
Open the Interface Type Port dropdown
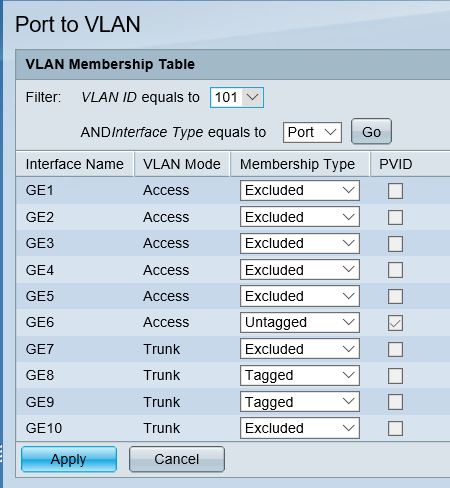pos(312,132)
